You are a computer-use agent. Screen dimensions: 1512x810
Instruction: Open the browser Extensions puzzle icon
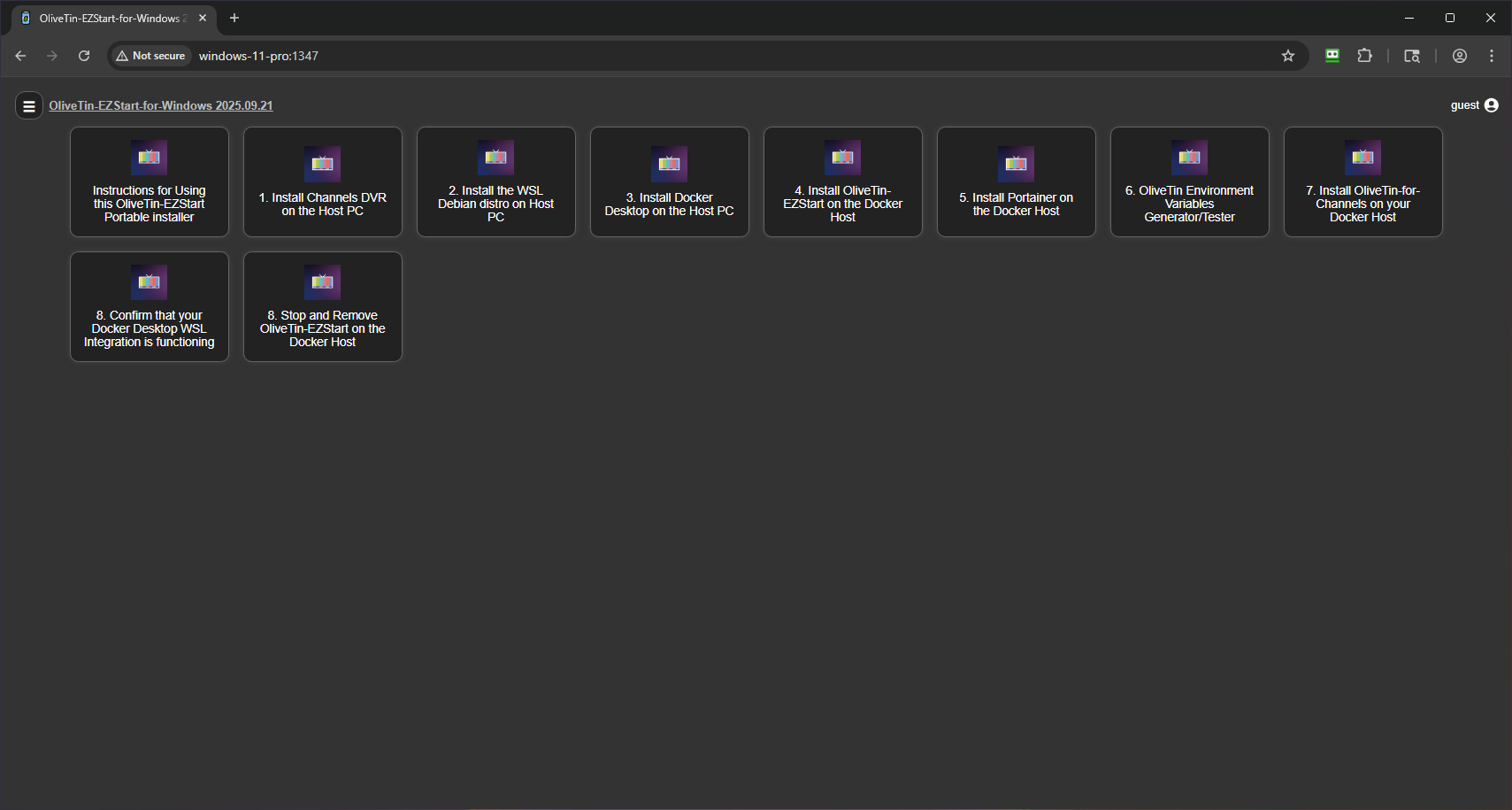(x=1364, y=56)
